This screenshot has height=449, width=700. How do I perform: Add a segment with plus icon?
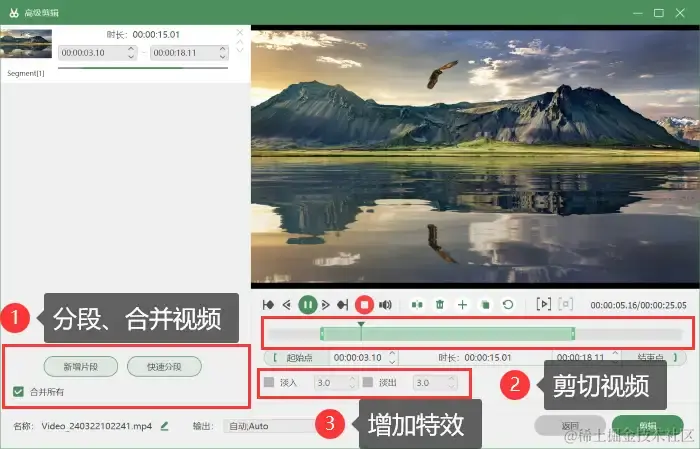pyautogui.click(x=462, y=305)
